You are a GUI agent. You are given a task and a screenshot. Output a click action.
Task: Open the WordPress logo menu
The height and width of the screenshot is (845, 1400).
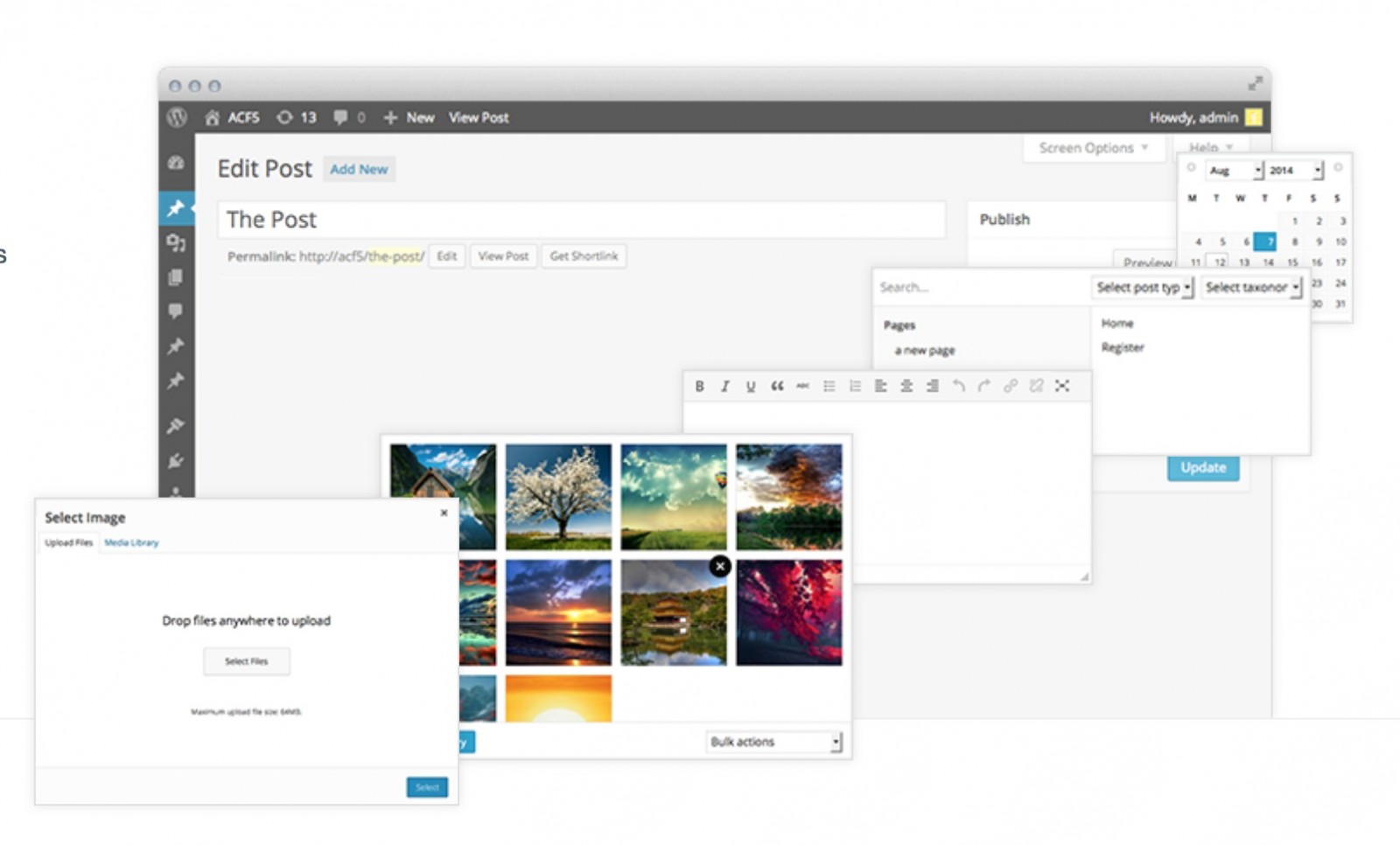[177, 117]
